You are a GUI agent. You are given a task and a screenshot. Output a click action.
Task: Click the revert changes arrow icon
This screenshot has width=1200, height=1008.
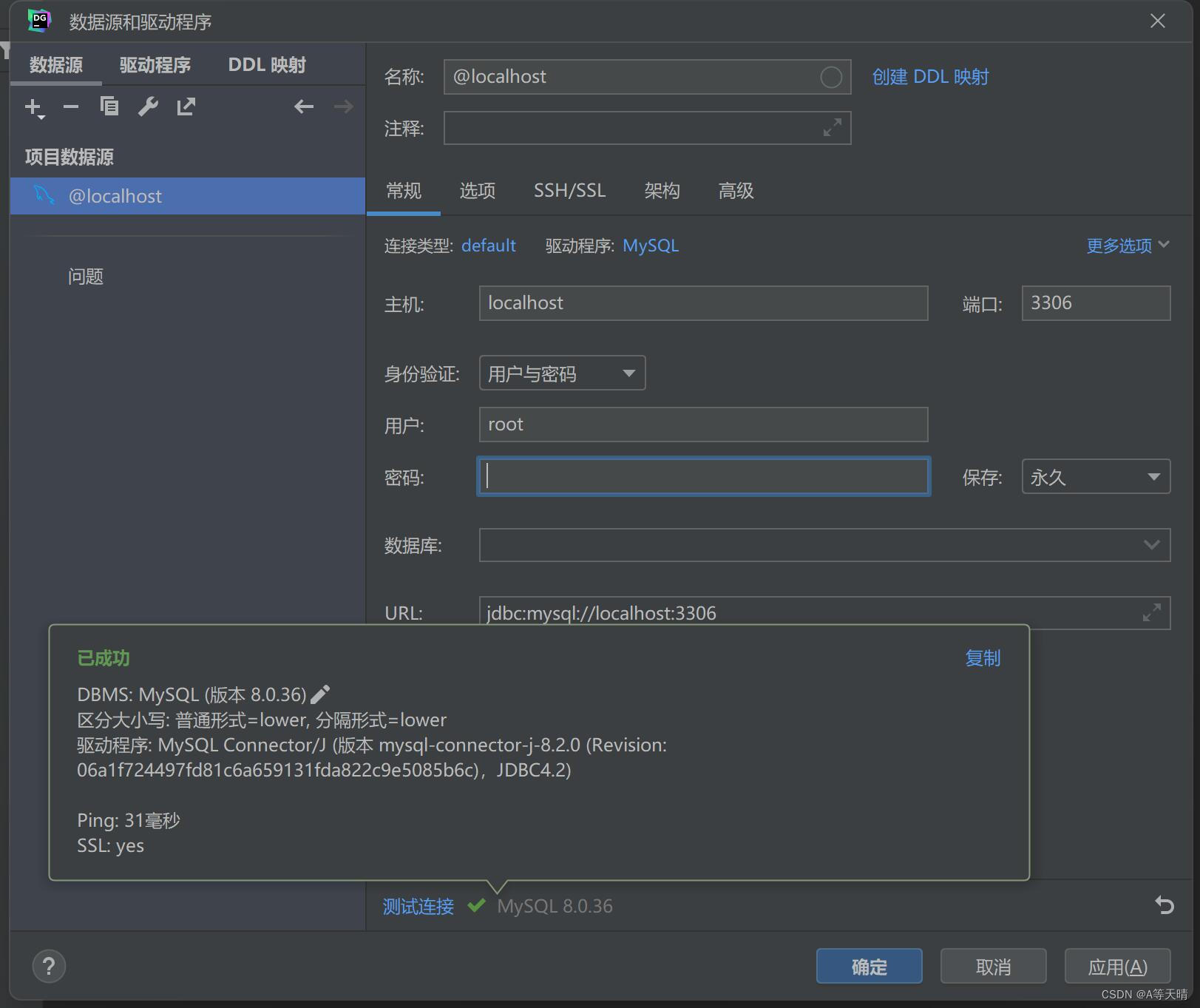coord(1164,904)
